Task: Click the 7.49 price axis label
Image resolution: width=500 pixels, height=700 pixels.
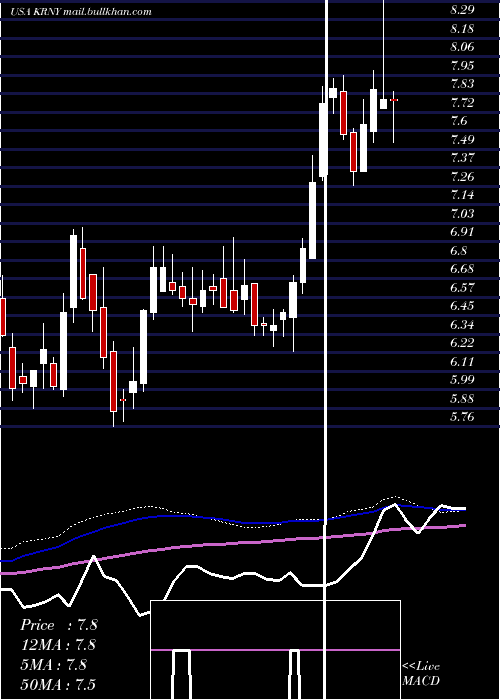Action: tap(462, 140)
